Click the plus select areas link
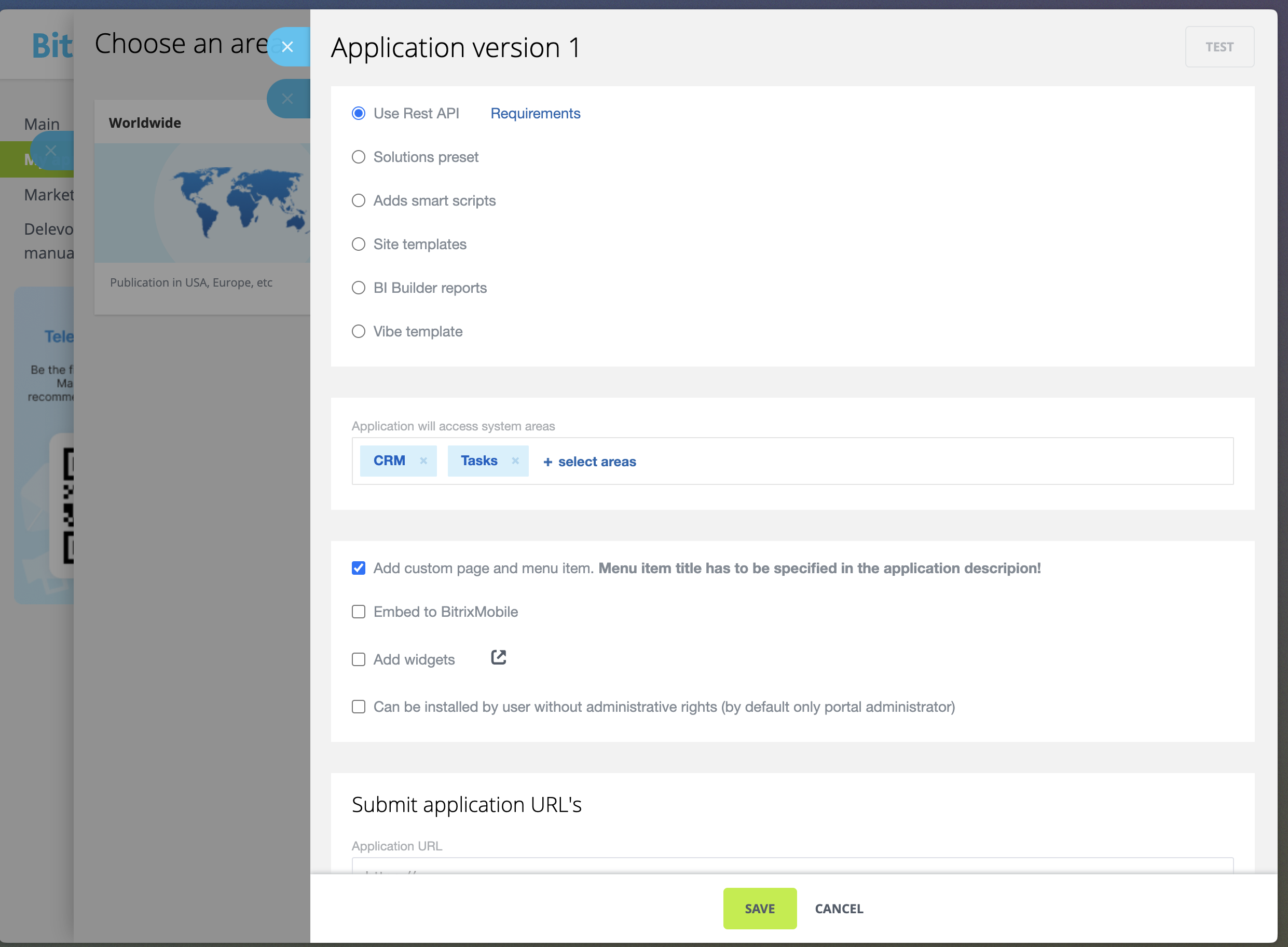The image size is (1288, 947). pos(590,462)
